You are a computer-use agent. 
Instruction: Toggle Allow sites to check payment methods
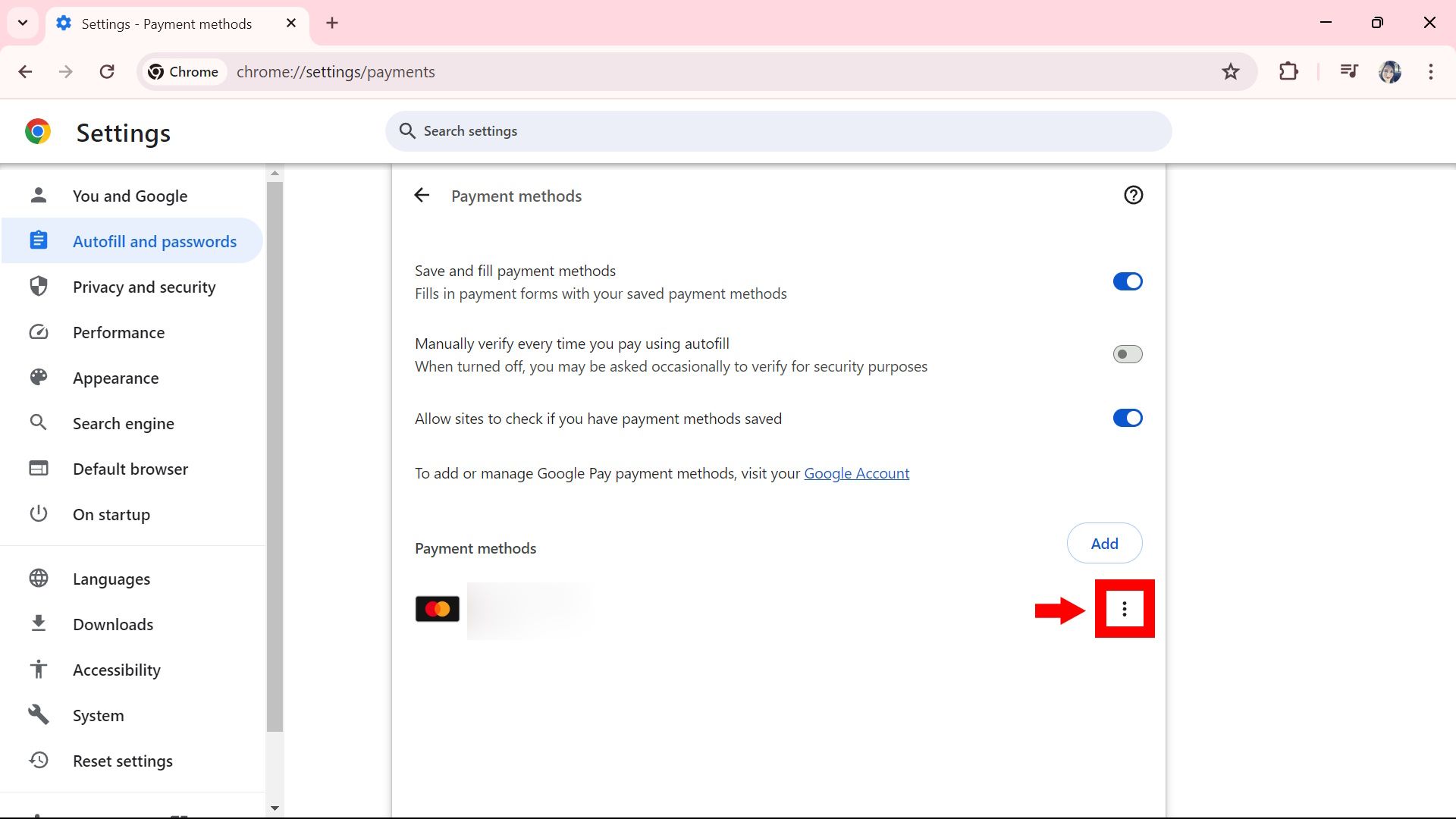pyautogui.click(x=1128, y=418)
